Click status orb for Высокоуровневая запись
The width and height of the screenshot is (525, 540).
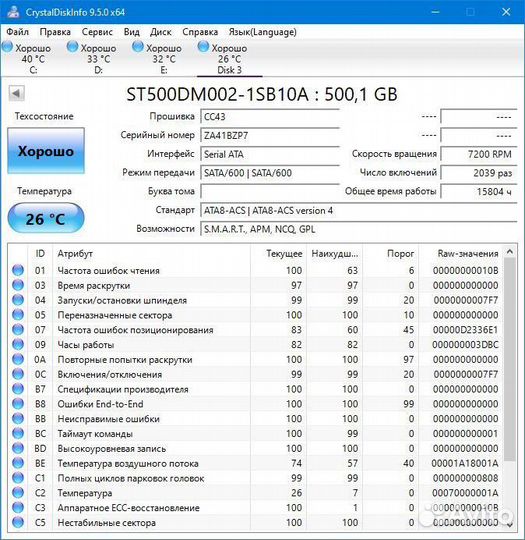(18, 448)
